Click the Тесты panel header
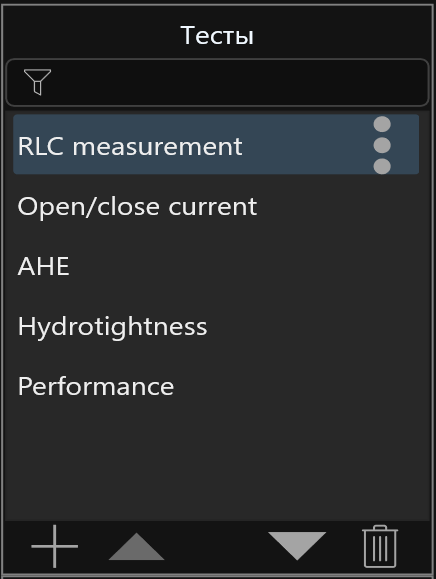Viewport: 436px width, 579px height. coord(217,35)
